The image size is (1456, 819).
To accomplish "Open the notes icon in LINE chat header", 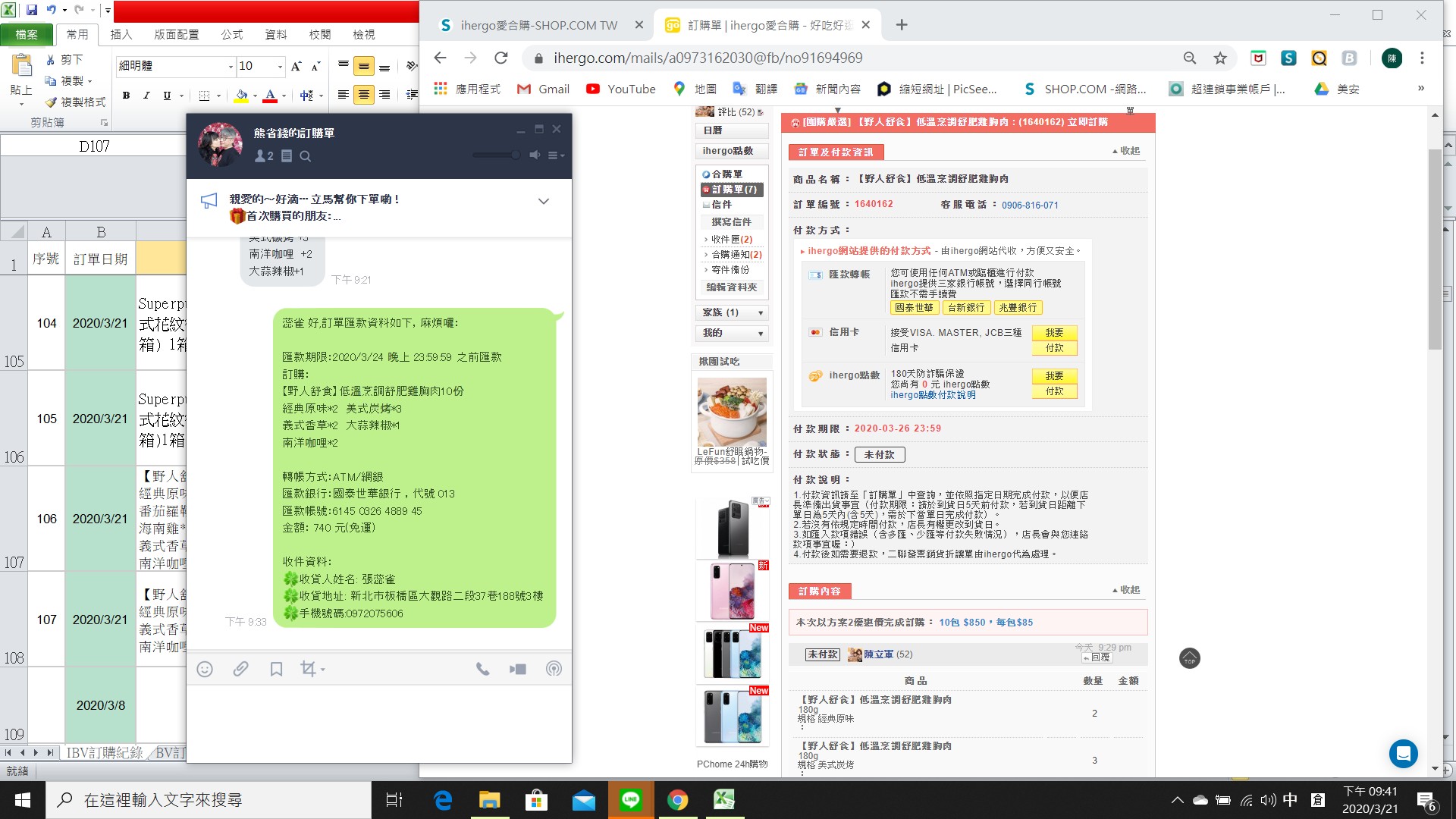I will point(287,156).
